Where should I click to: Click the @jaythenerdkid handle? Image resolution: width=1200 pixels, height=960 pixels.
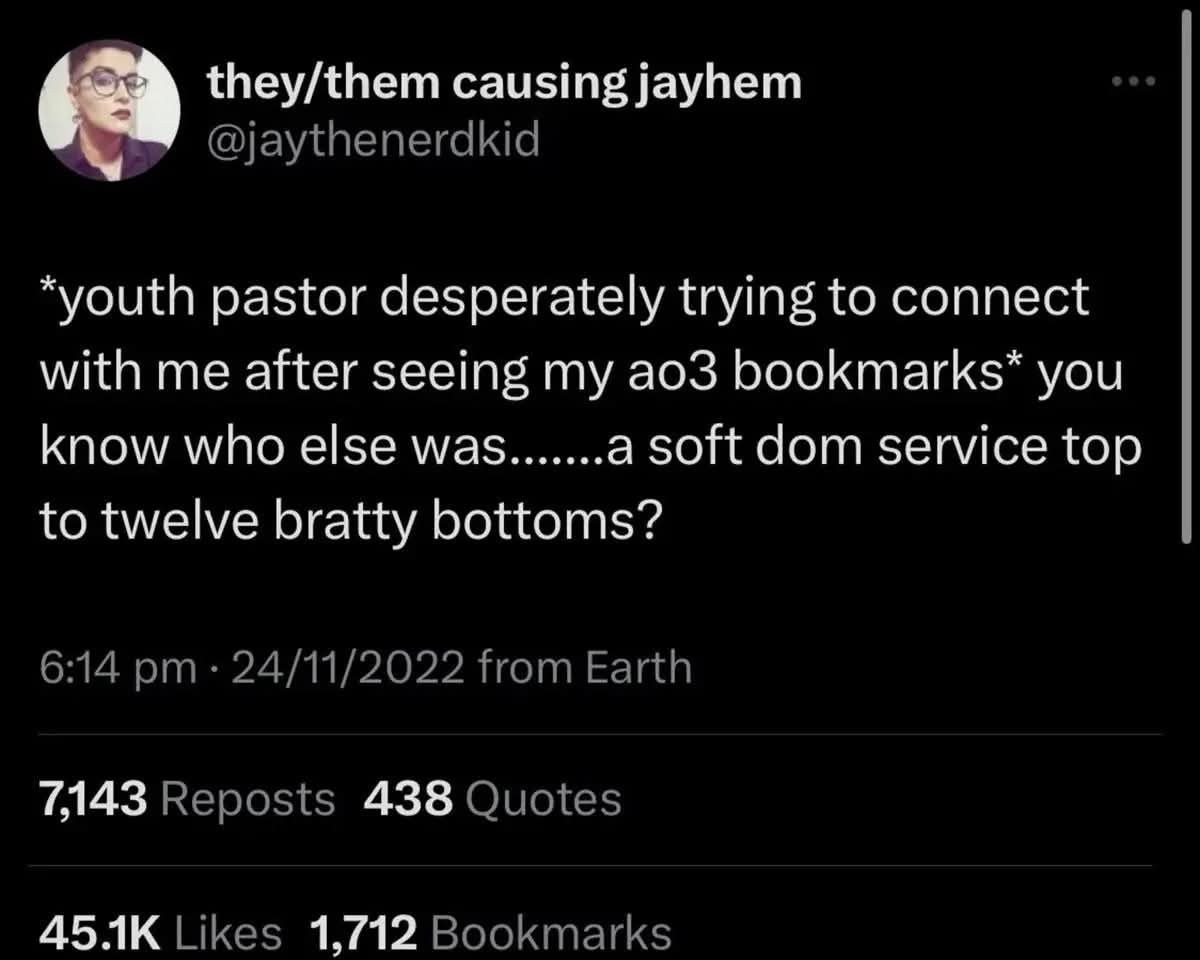tap(373, 139)
